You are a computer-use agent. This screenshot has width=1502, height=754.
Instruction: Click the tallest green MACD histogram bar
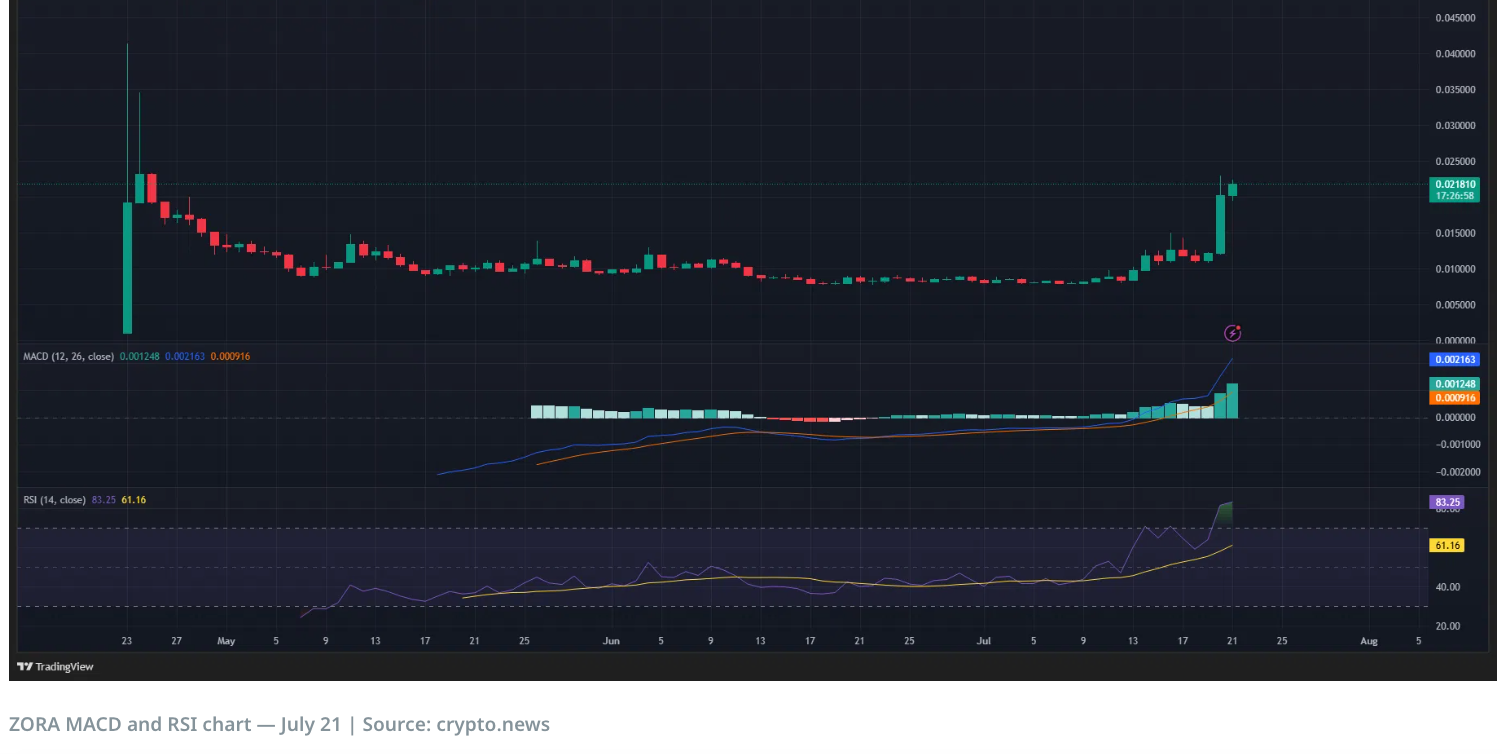point(1233,401)
